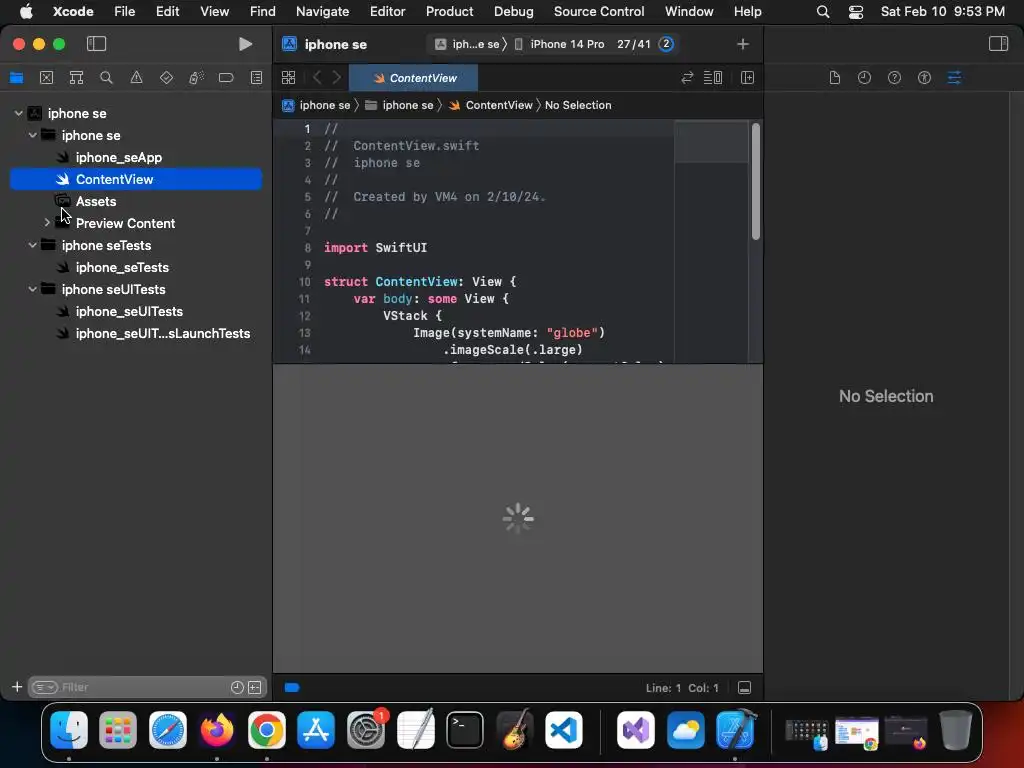Open the Library plus button in toolbar
This screenshot has width=1024, height=768.
tap(743, 44)
